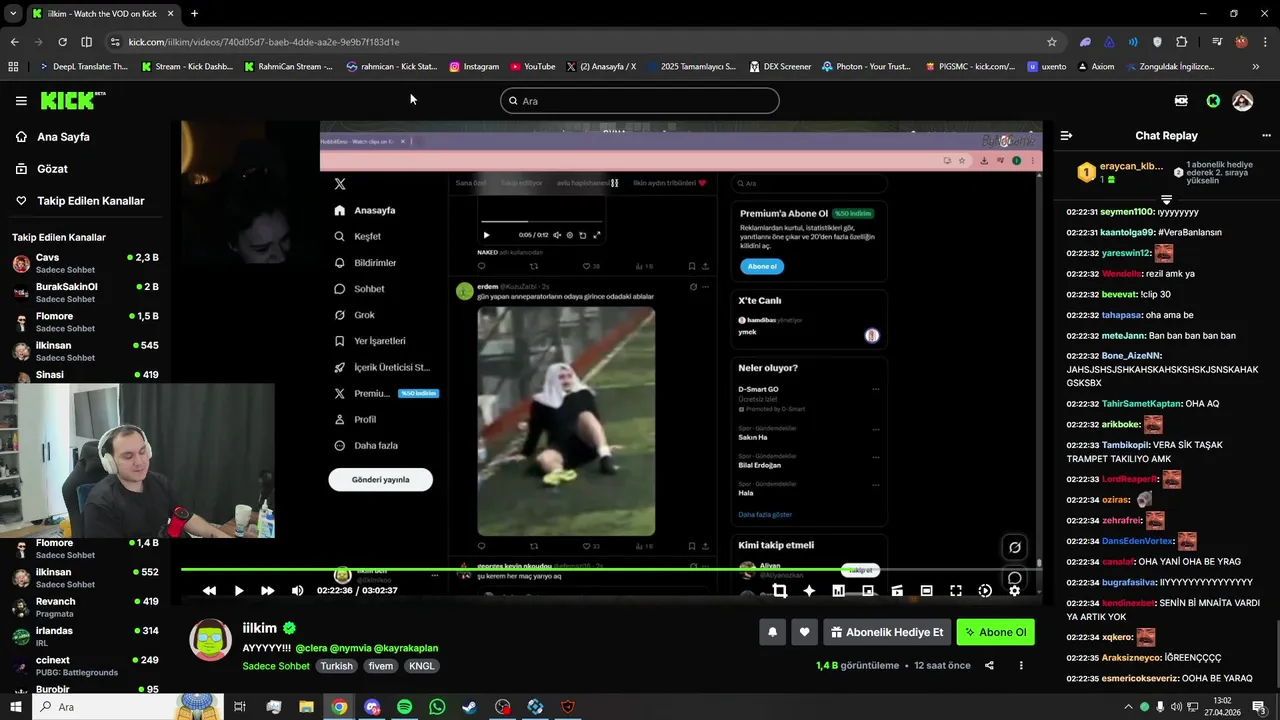The image size is (1280, 720).
Task: Open browser extensions puzzle icon
Action: pyautogui.click(x=1181, y=42)
